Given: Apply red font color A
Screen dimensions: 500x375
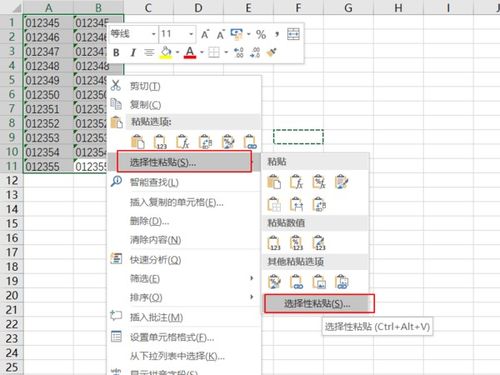Looking at the screenshot, I should pyautogui.click(x=190, y=52).
